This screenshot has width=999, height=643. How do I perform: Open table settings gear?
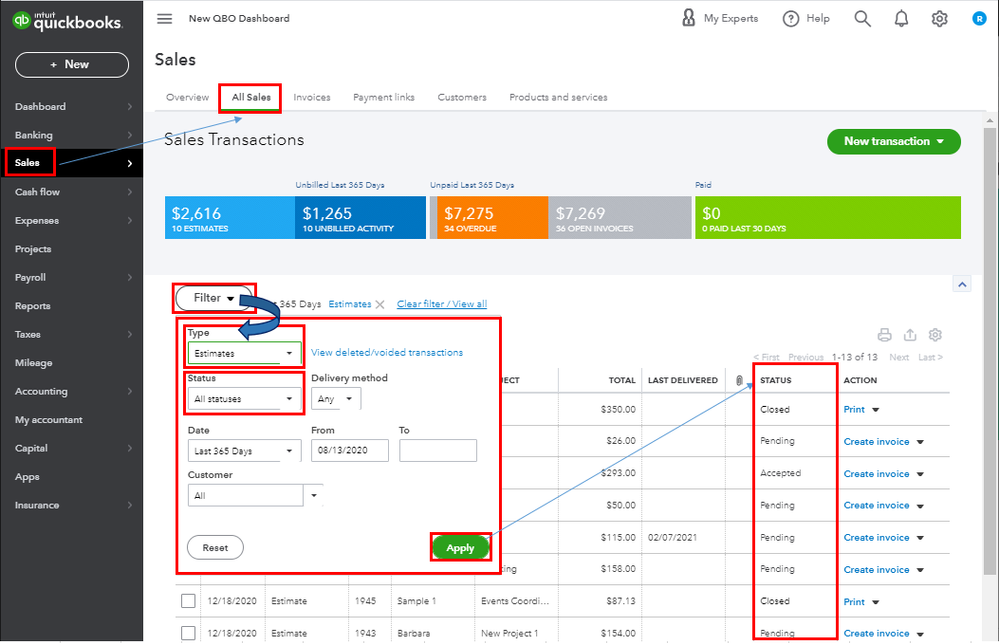(935, 335)
